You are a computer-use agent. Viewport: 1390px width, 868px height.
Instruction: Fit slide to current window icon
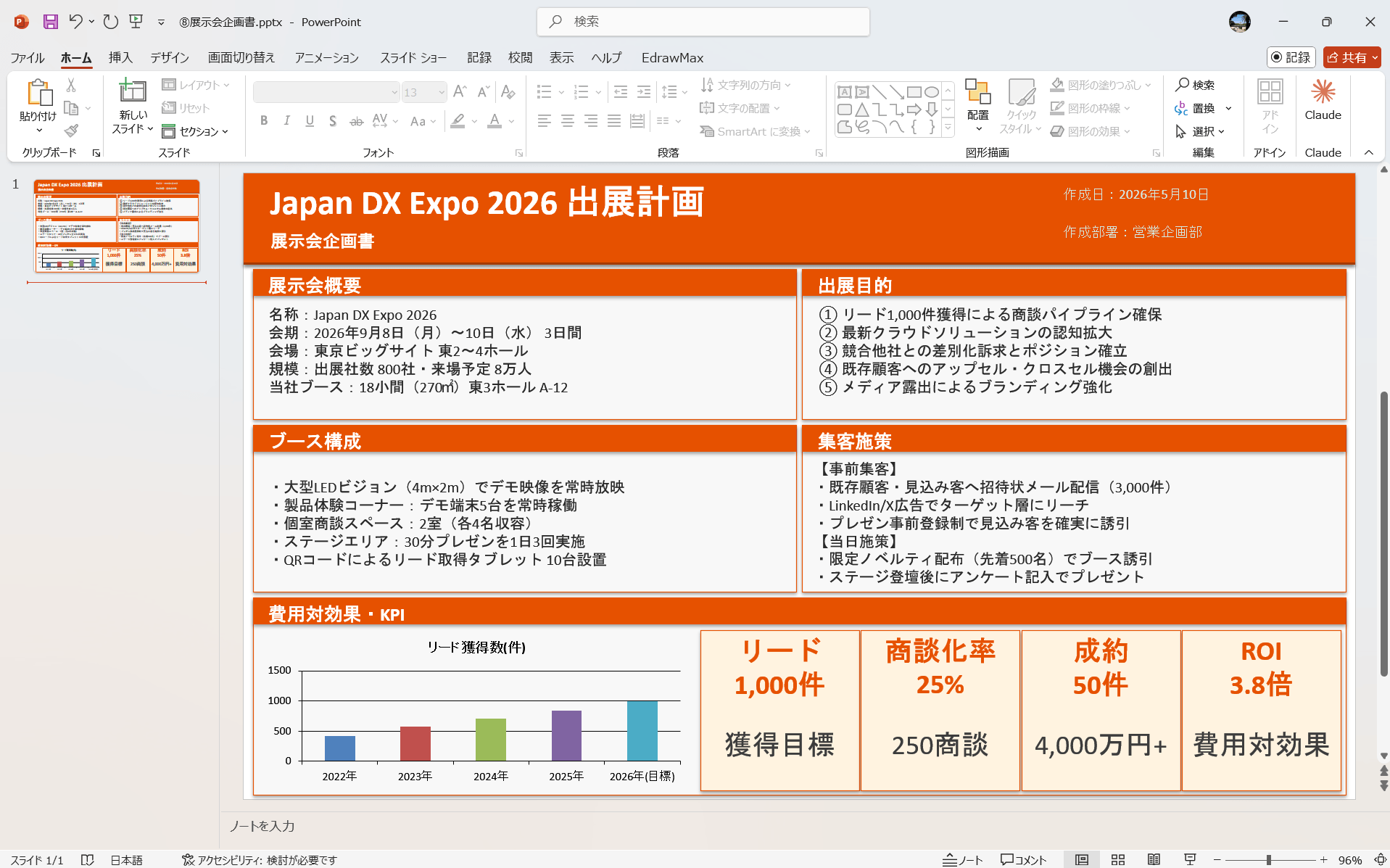[1379, 859]
